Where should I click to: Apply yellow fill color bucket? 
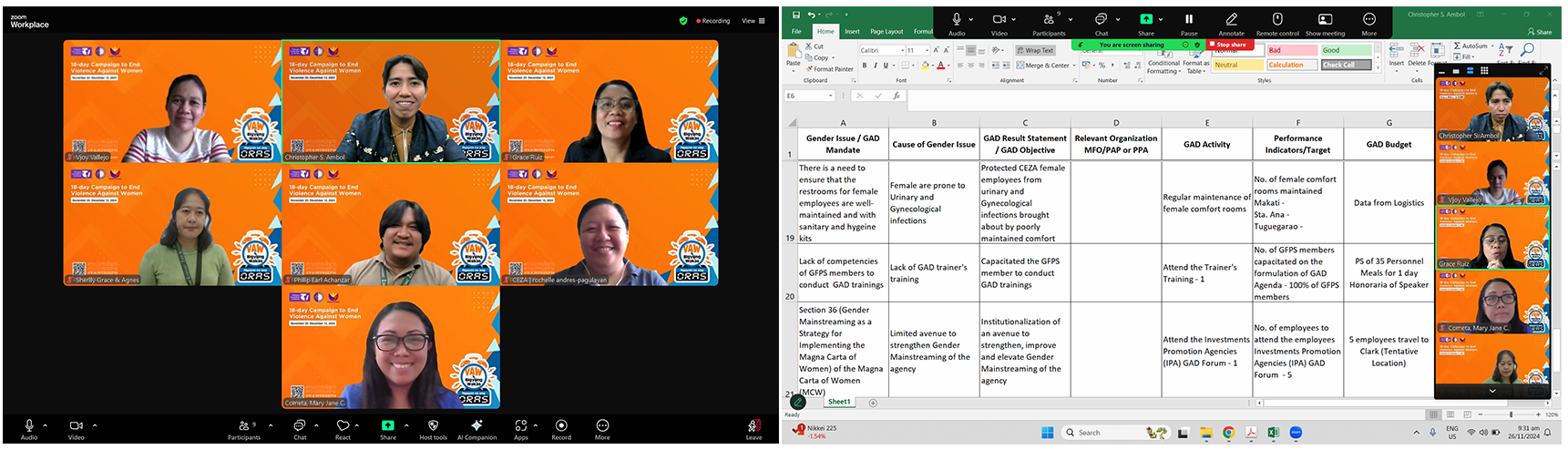tap(925, 66)
